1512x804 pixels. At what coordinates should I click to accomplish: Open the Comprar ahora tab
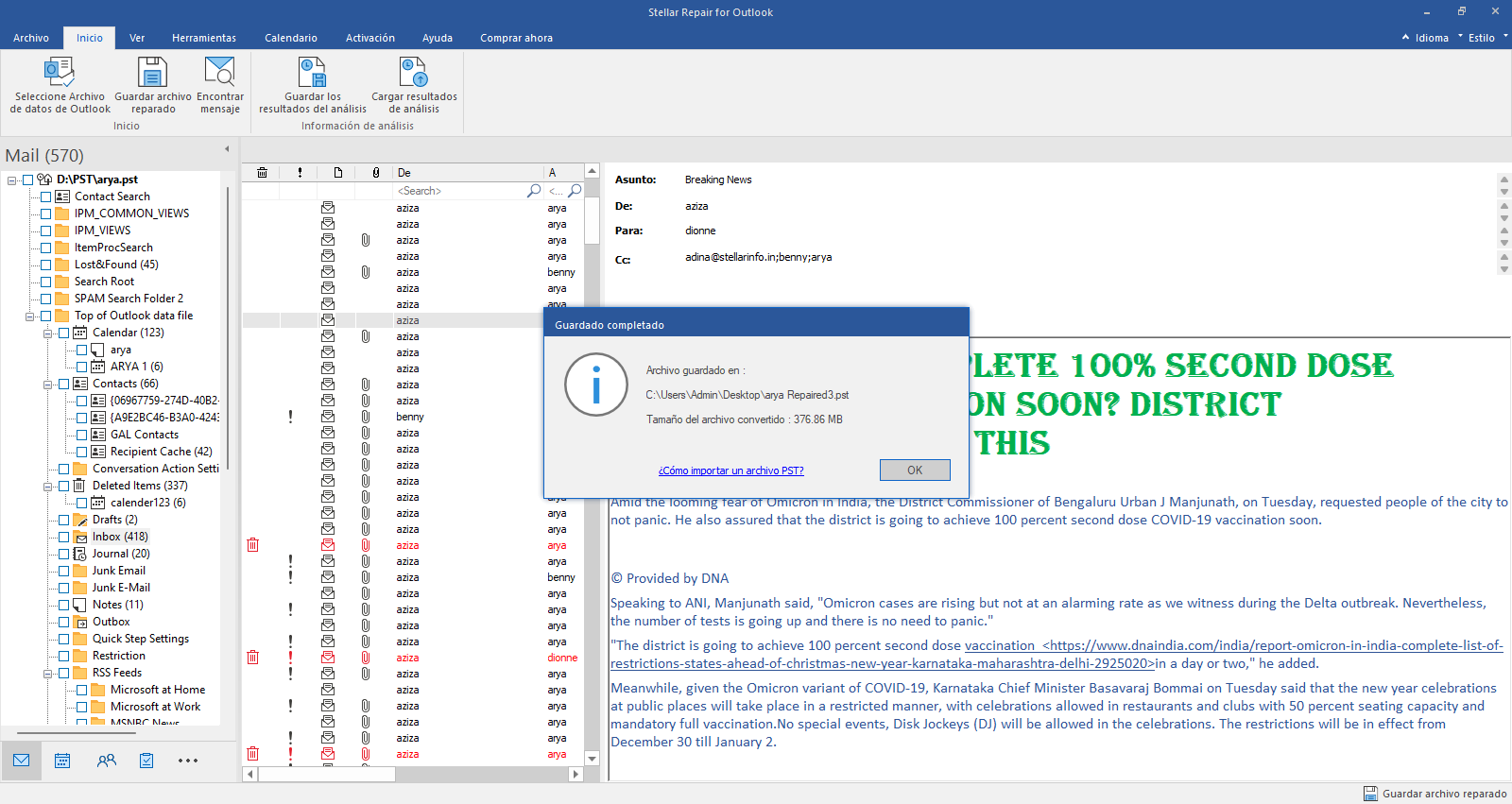pyautogui.click(x=516, y=38)
